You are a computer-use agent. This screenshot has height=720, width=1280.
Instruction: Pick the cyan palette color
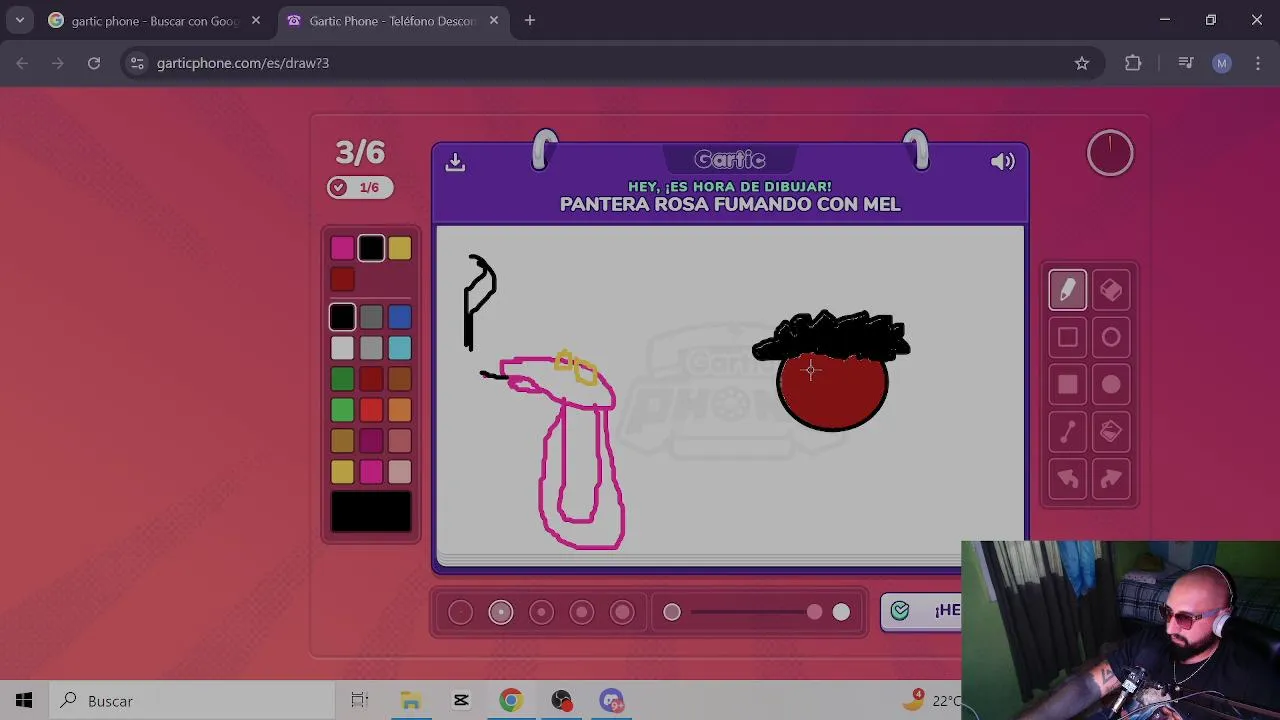[400, 348]
